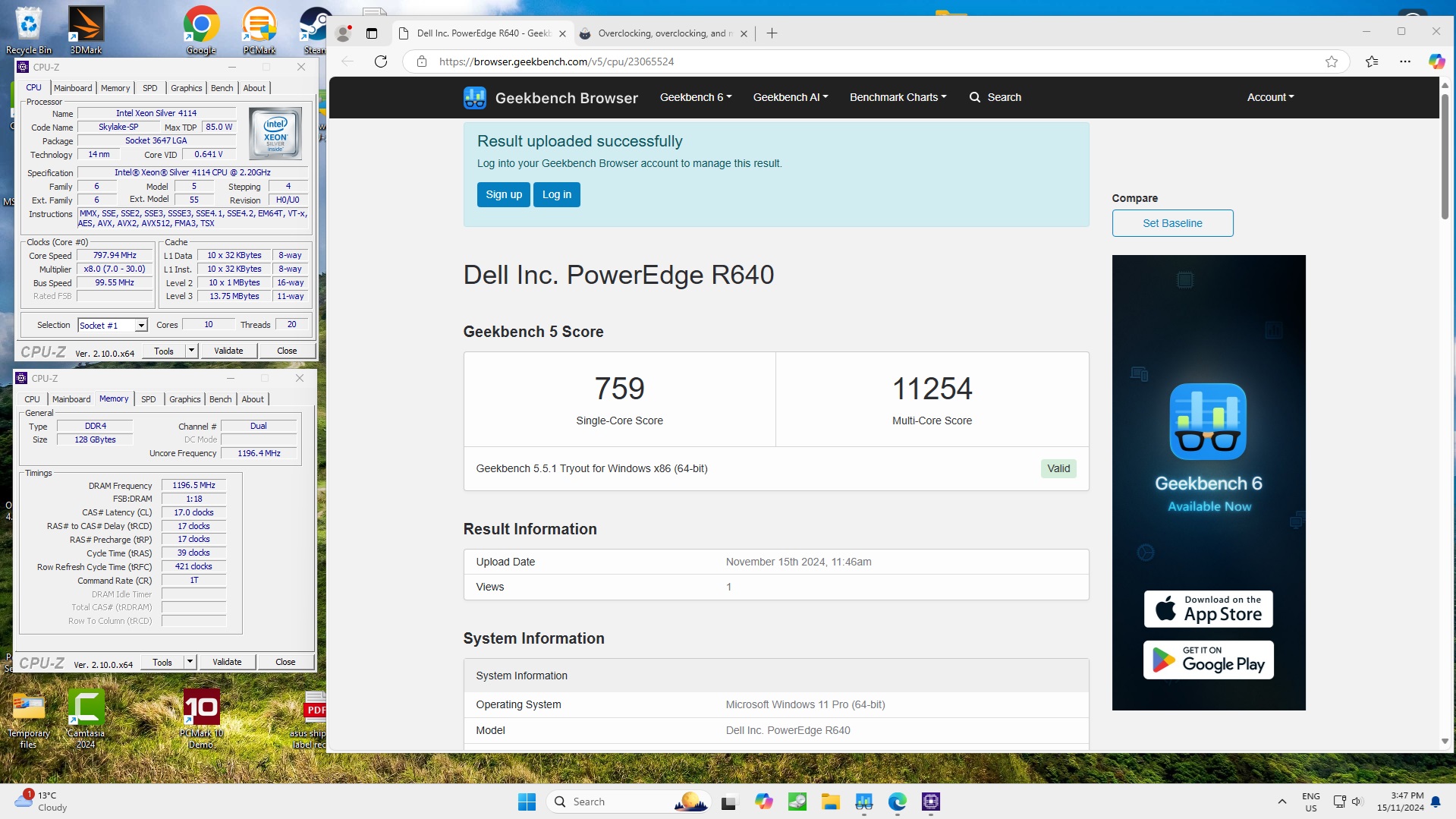Viewport: 1456px width, 819px height.
Task: Open Temporary files folder on desktop
Action: tap(28, 718)
